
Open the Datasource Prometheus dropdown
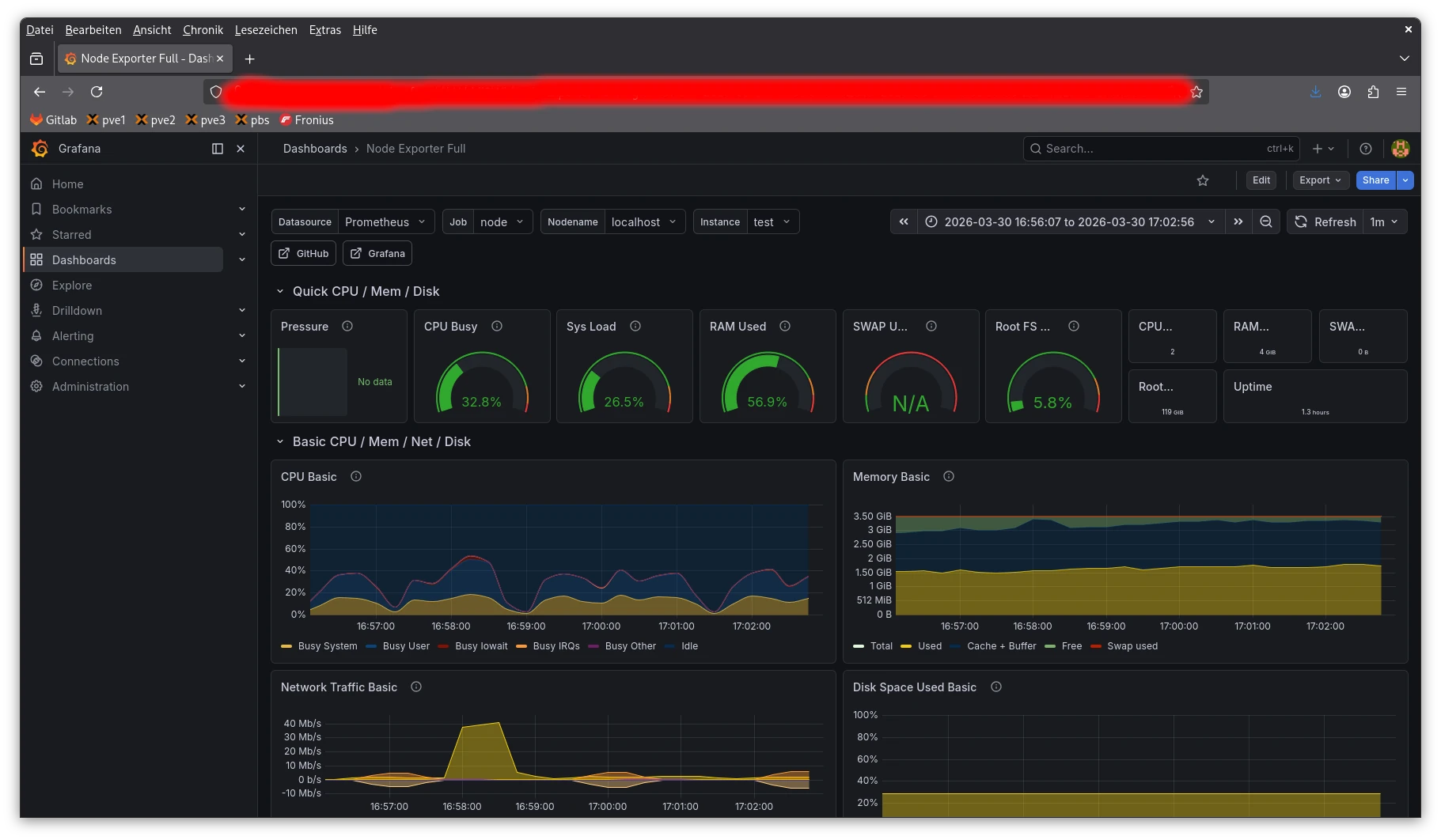point(385,222)
